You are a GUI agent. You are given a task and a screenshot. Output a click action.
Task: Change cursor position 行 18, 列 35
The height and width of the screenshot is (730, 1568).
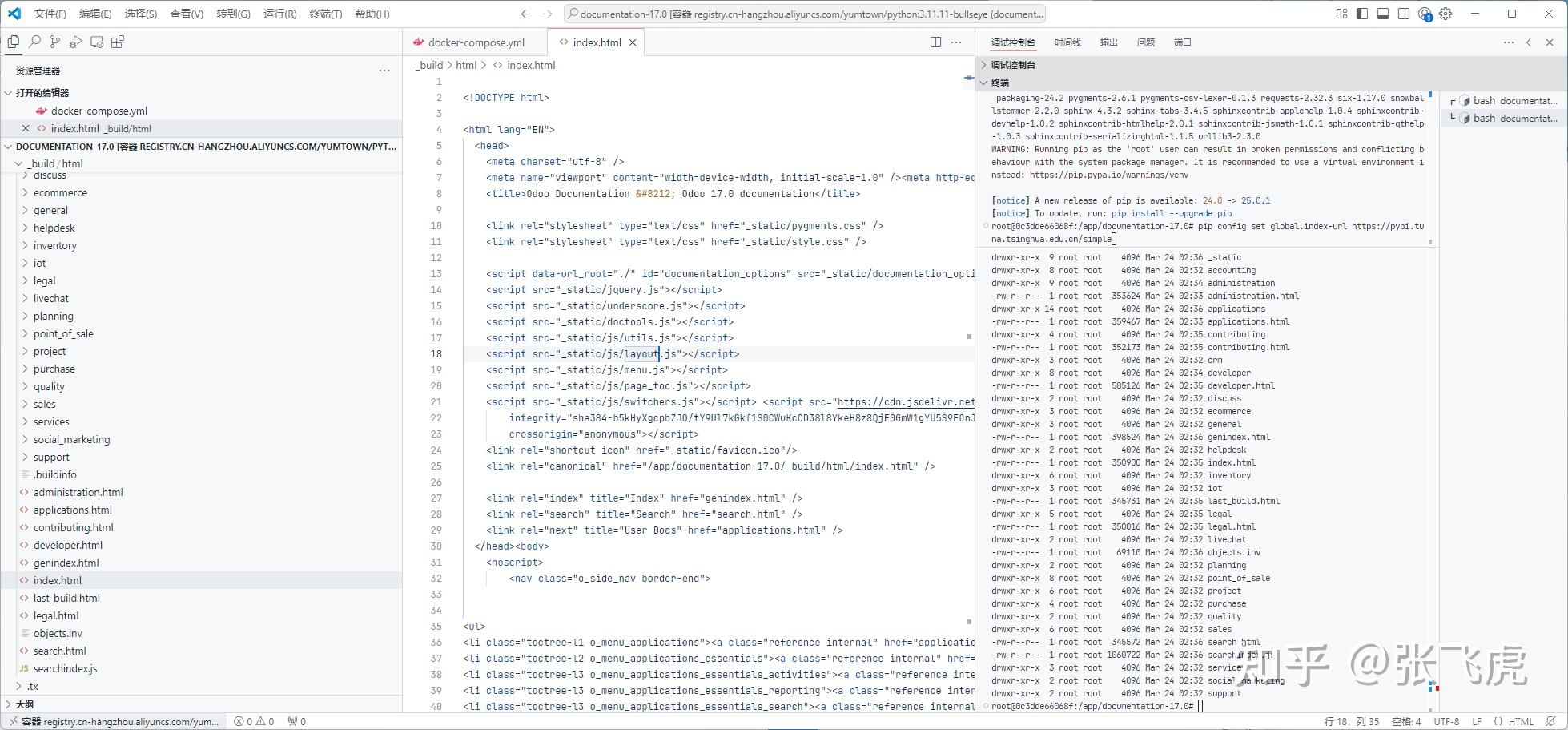pos(1352,721)
